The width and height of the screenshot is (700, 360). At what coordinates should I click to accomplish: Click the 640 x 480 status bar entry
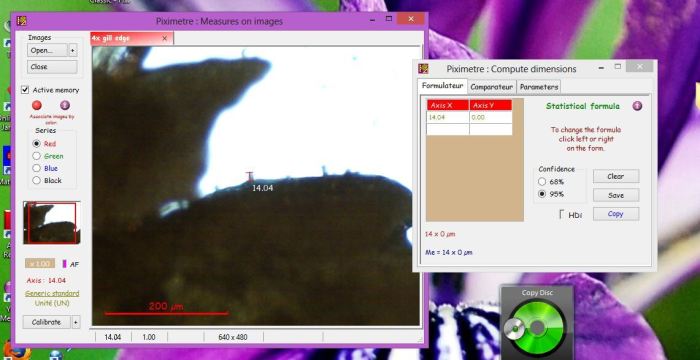click(x=233, y=337)
